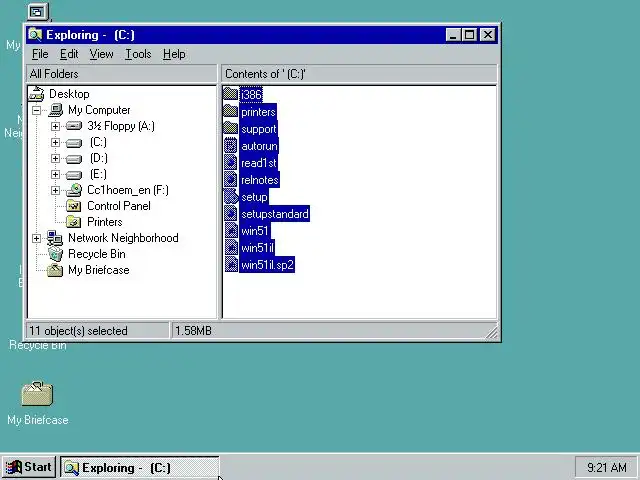
Task: Expand the Network Neighborhood node
Action: tap(36, 238)
